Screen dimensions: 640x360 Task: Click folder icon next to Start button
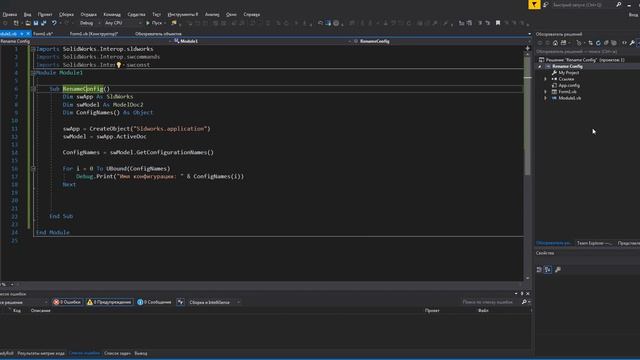[174, 23]
